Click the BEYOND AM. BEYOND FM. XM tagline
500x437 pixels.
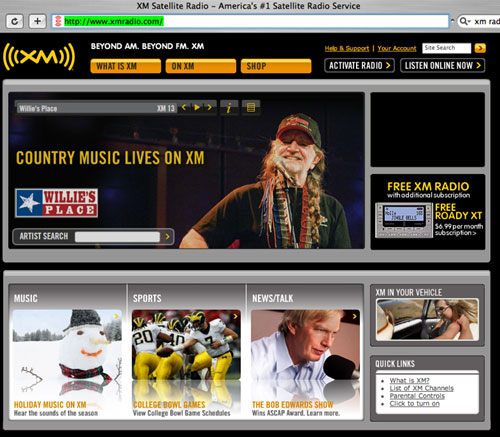click(x=147, y=46)
